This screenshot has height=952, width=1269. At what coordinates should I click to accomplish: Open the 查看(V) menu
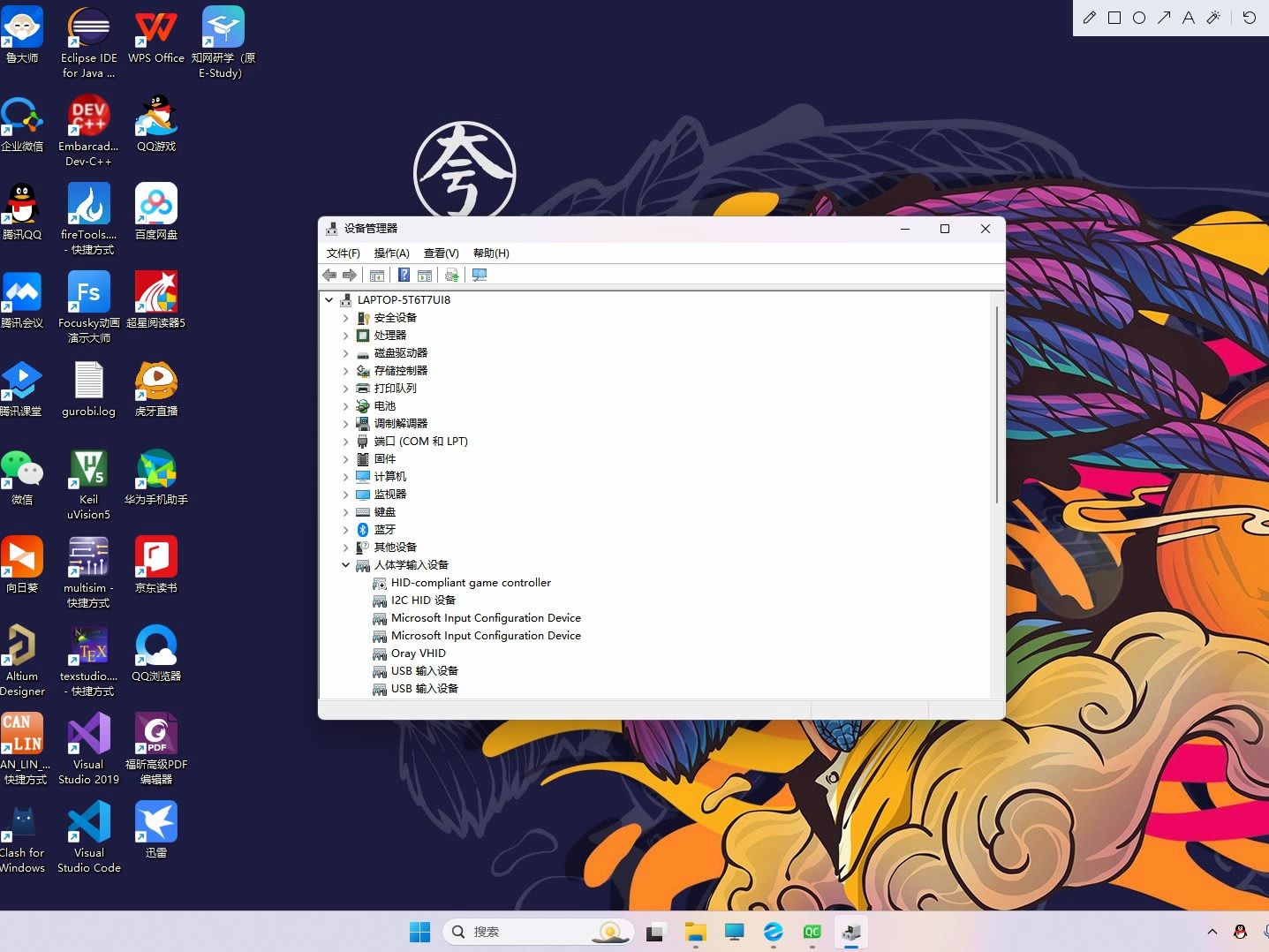[x=442, y=253]
